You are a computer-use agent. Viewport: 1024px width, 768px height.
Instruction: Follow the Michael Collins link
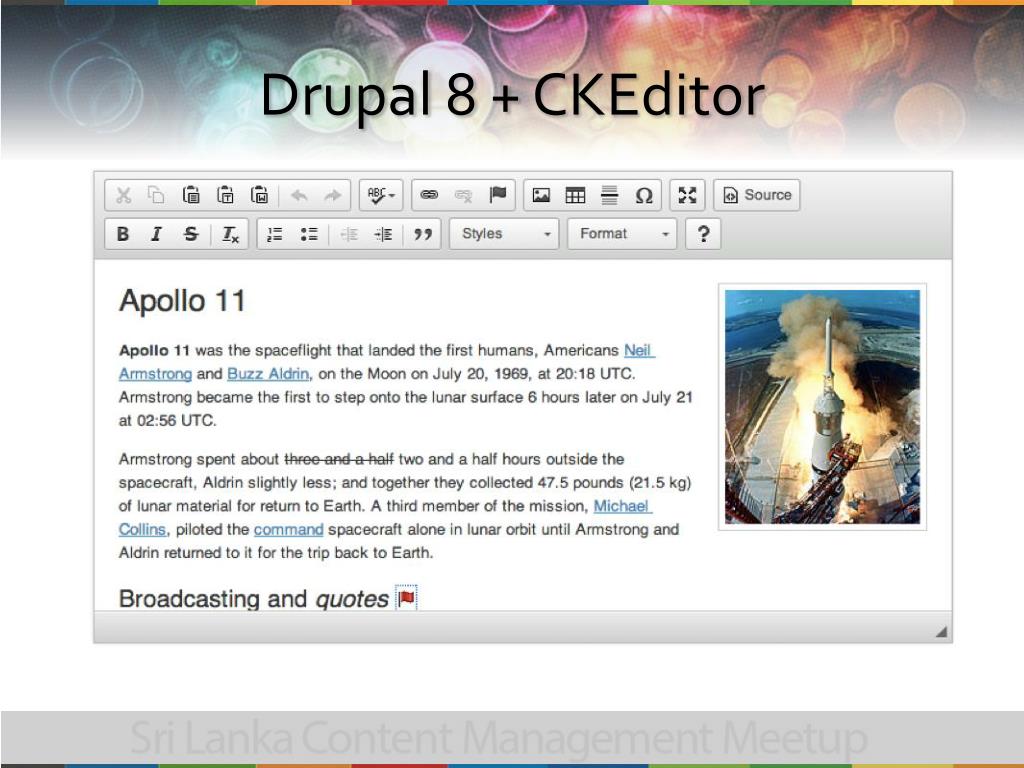click(x=622, y=506)
